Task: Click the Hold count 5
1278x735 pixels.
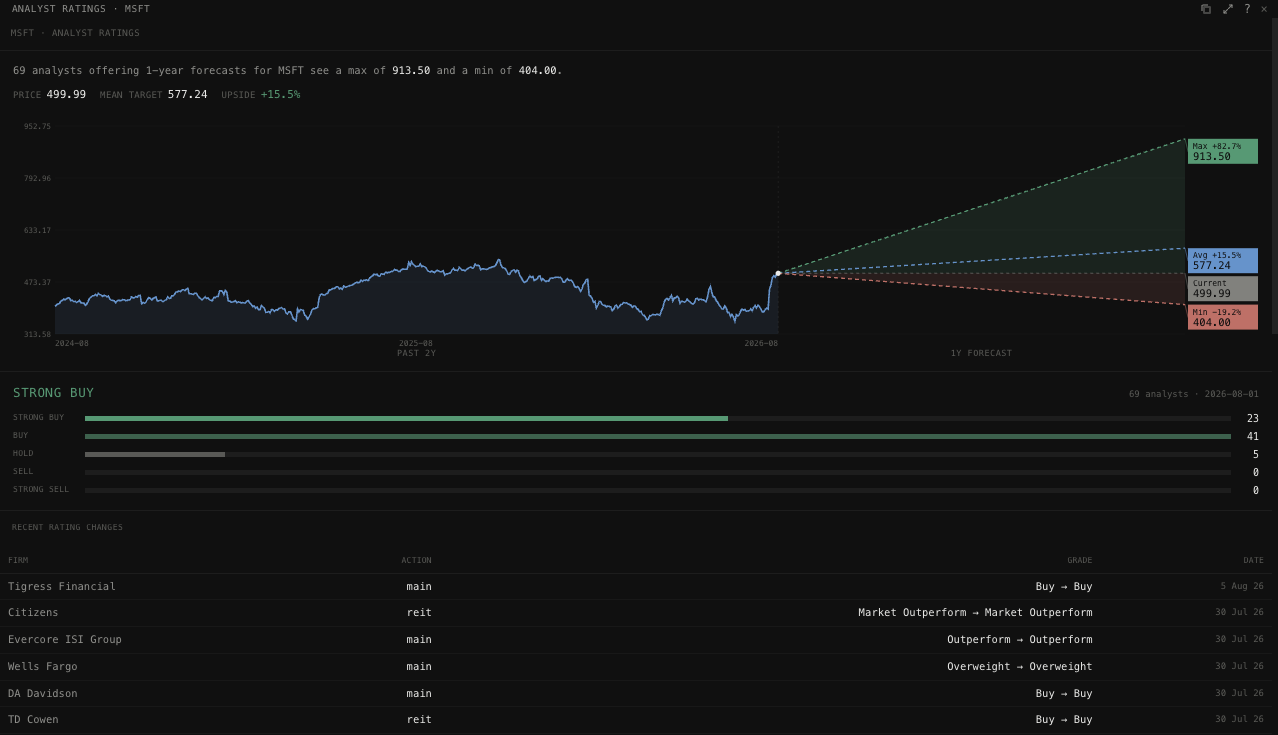Action: [x=1256, y=454]
